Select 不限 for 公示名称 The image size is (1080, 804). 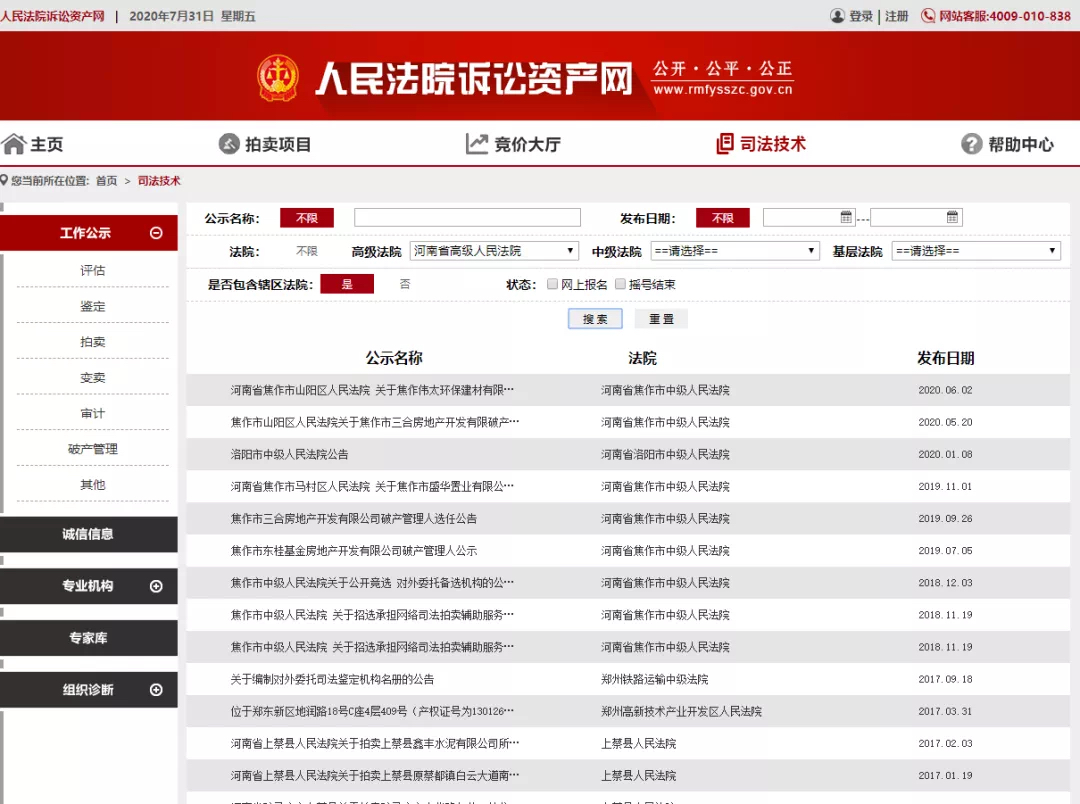(307, 218)
